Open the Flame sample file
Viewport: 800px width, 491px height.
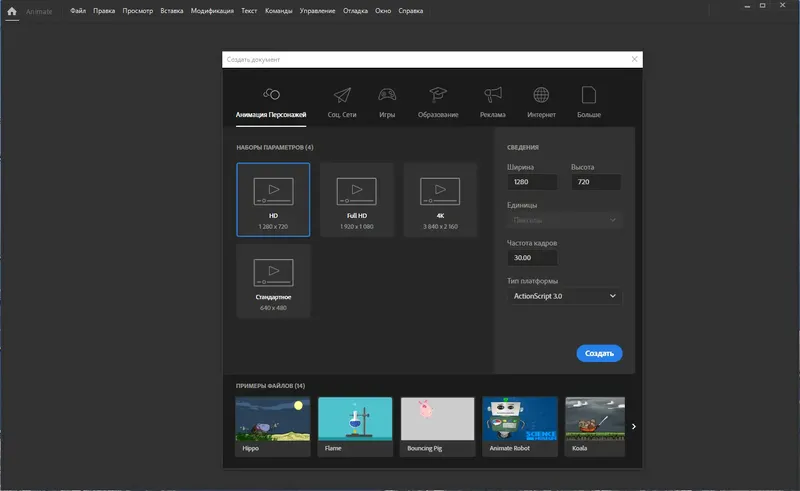[x=355, y=427]
